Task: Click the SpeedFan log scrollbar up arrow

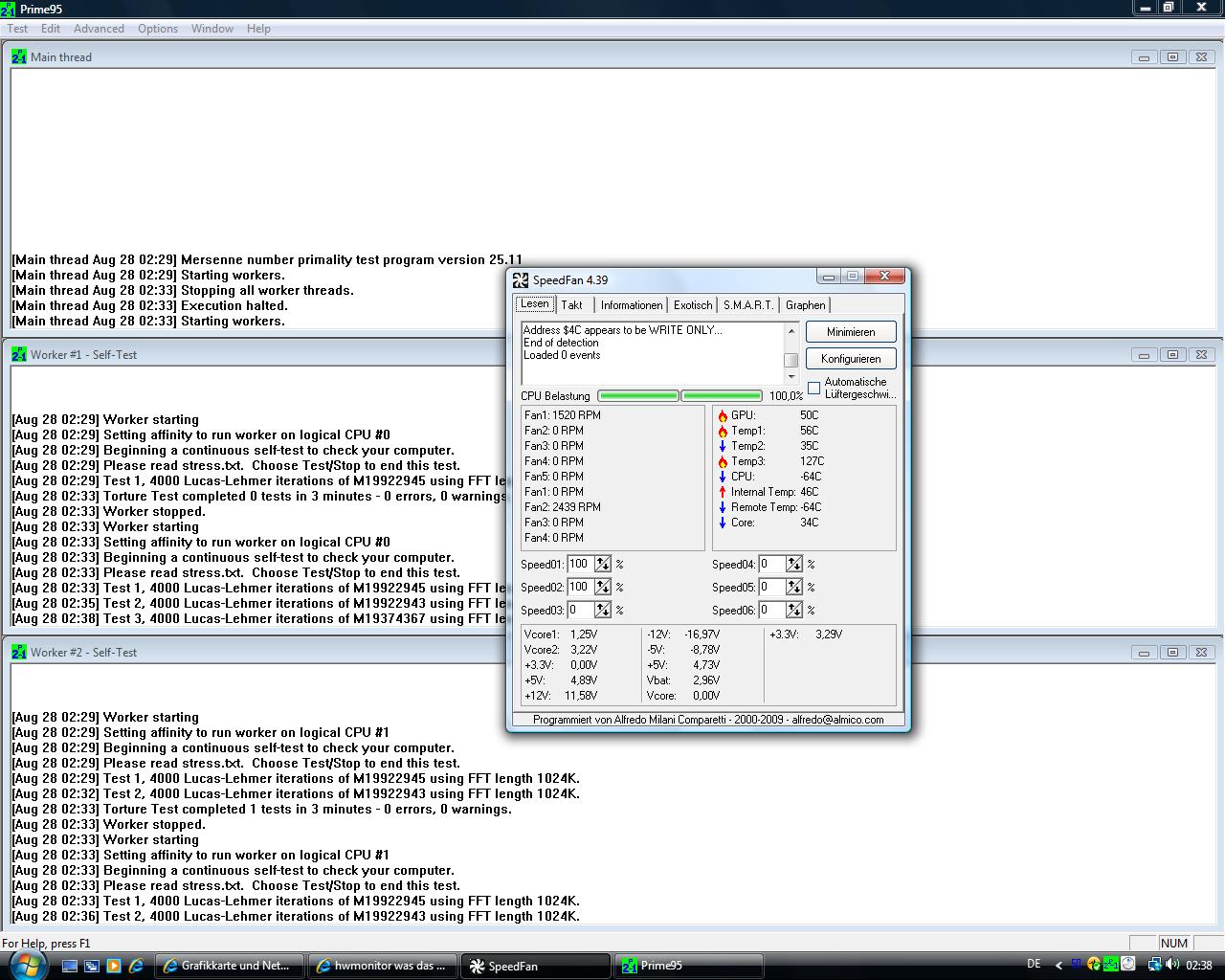Action: [x=791, y=330]
